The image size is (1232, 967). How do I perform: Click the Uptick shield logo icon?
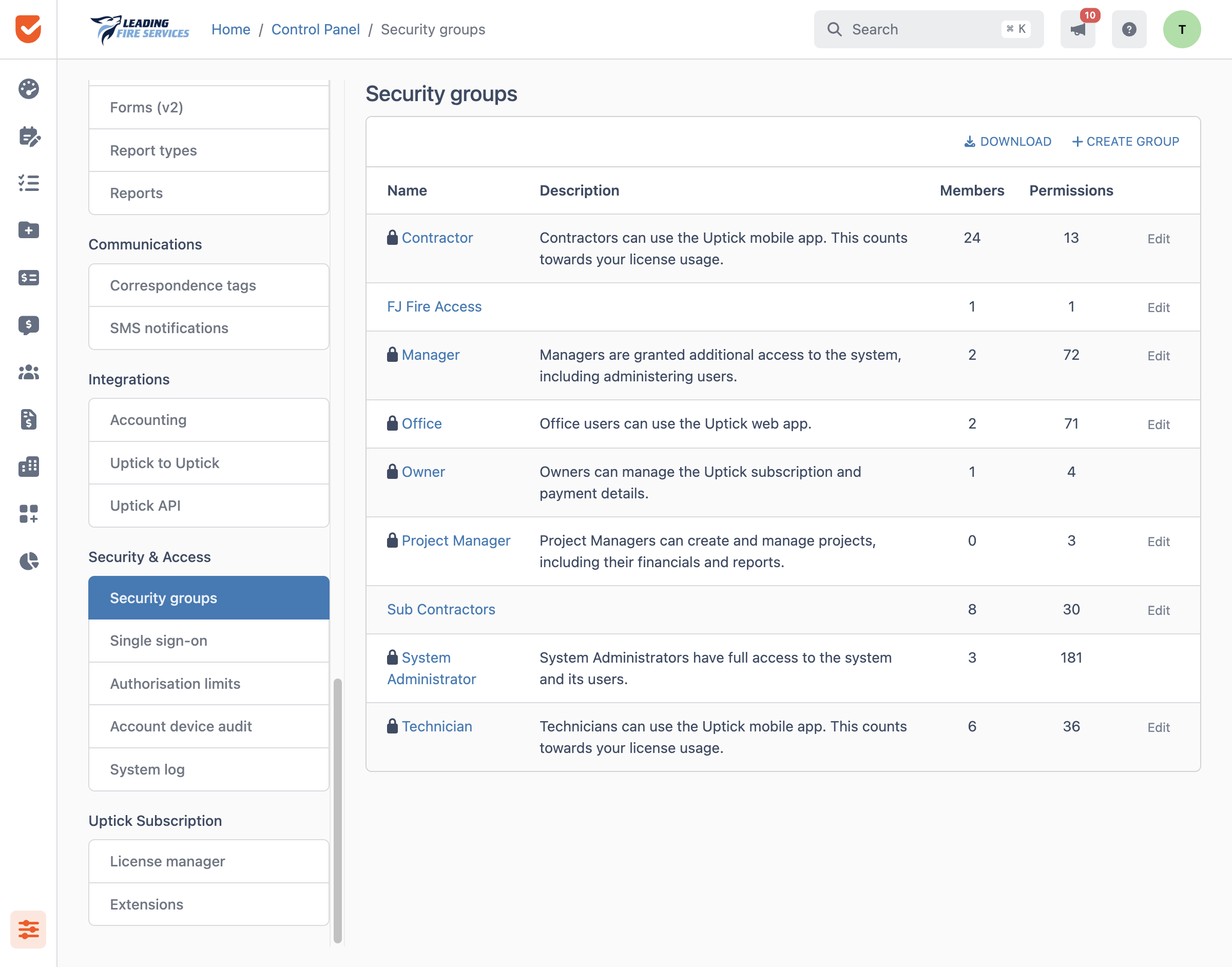pos(28,29)
